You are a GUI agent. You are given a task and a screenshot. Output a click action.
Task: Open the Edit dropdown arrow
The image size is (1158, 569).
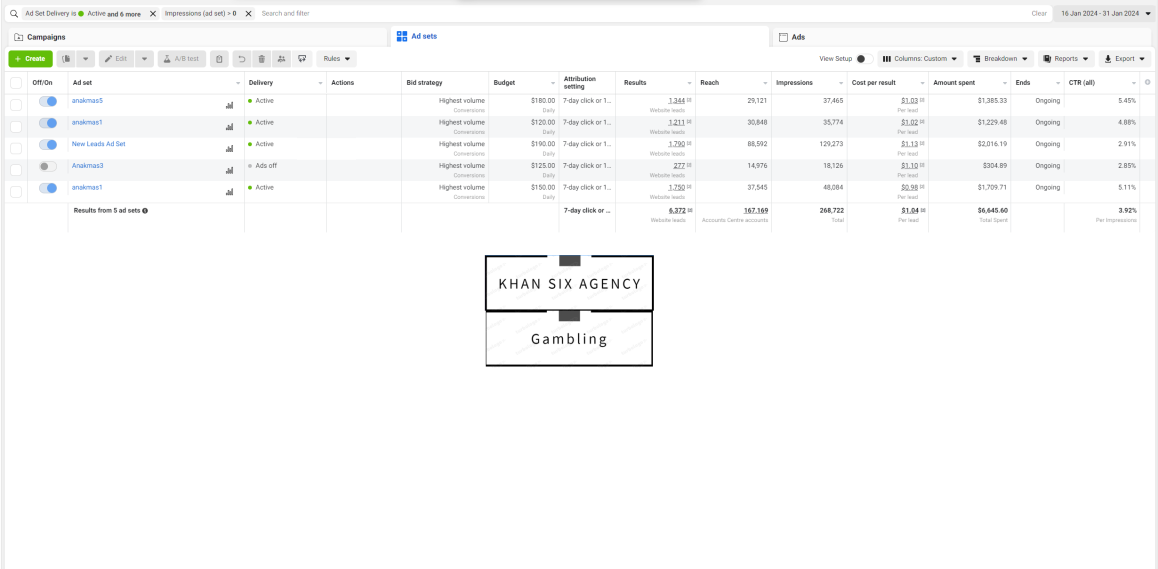tap(144, 58)
